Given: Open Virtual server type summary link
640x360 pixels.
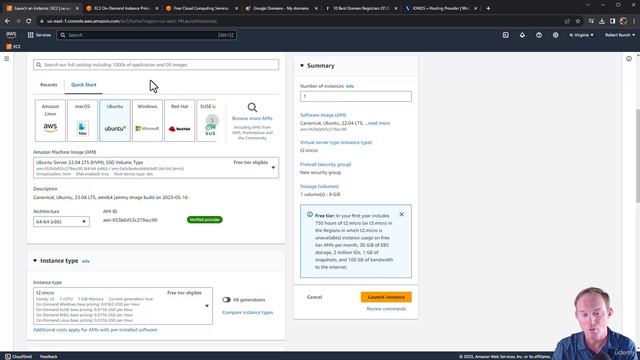Looking at the screenshot, I should point(336,142).
